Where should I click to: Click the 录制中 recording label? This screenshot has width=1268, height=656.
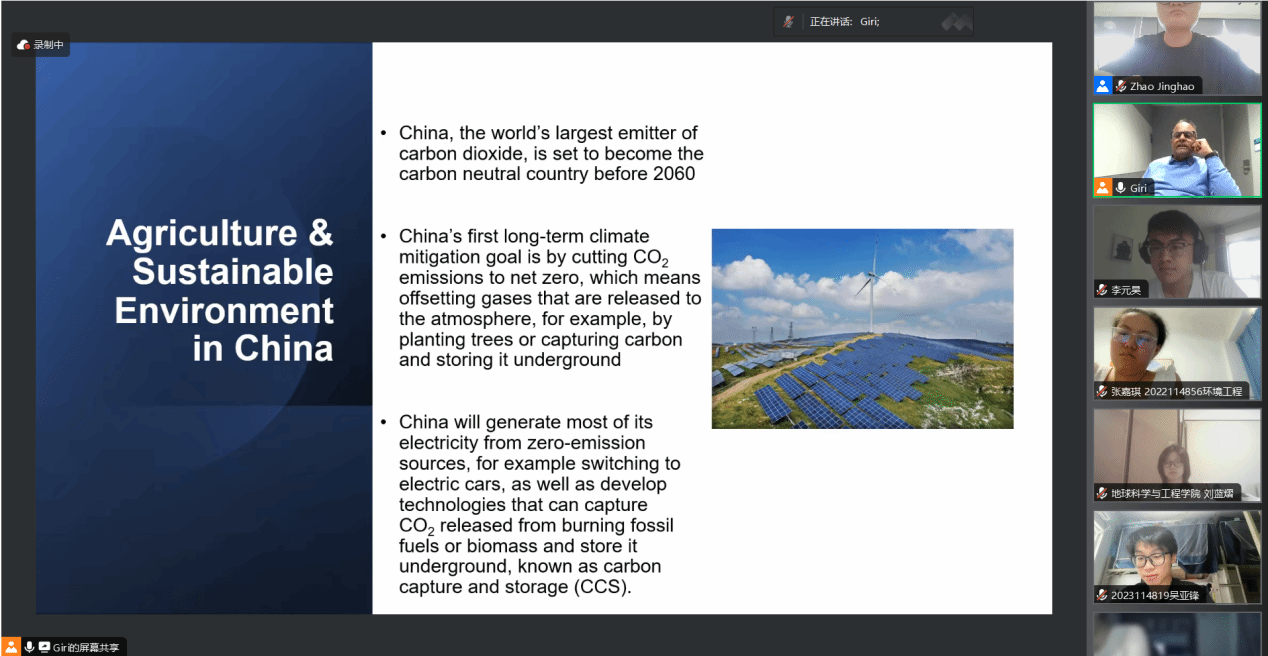[49, 45]
